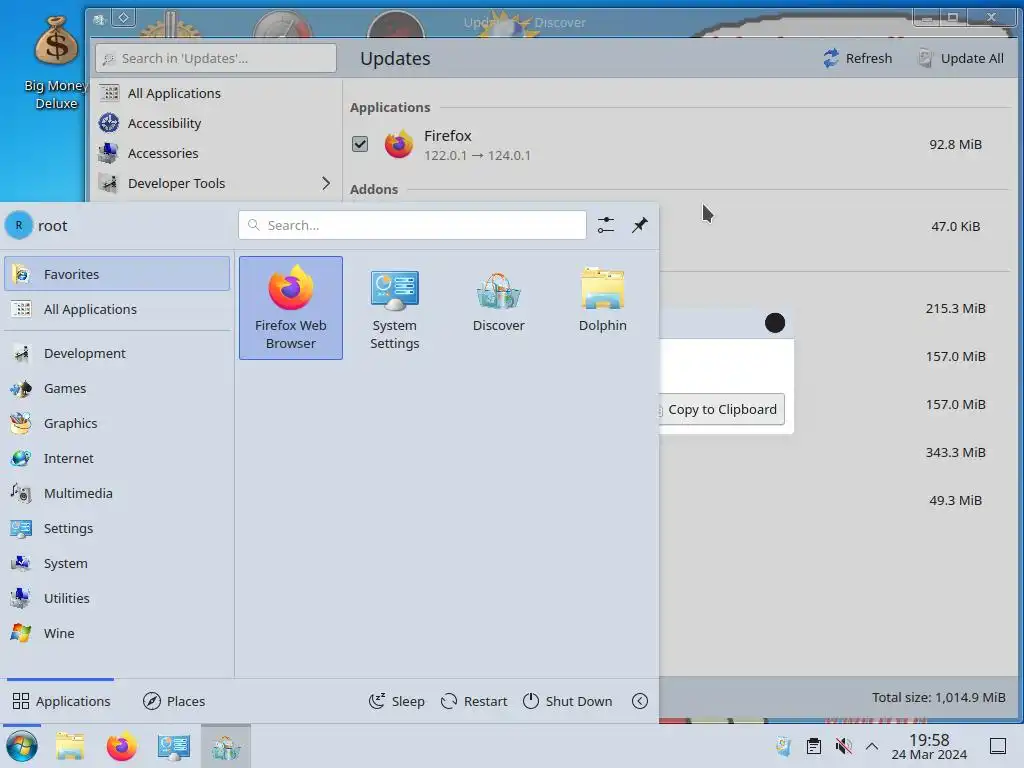Switch to Discover task on taskbar
Image resolution: width=1024 pixels, height=768 pixels.
(226, 746)
